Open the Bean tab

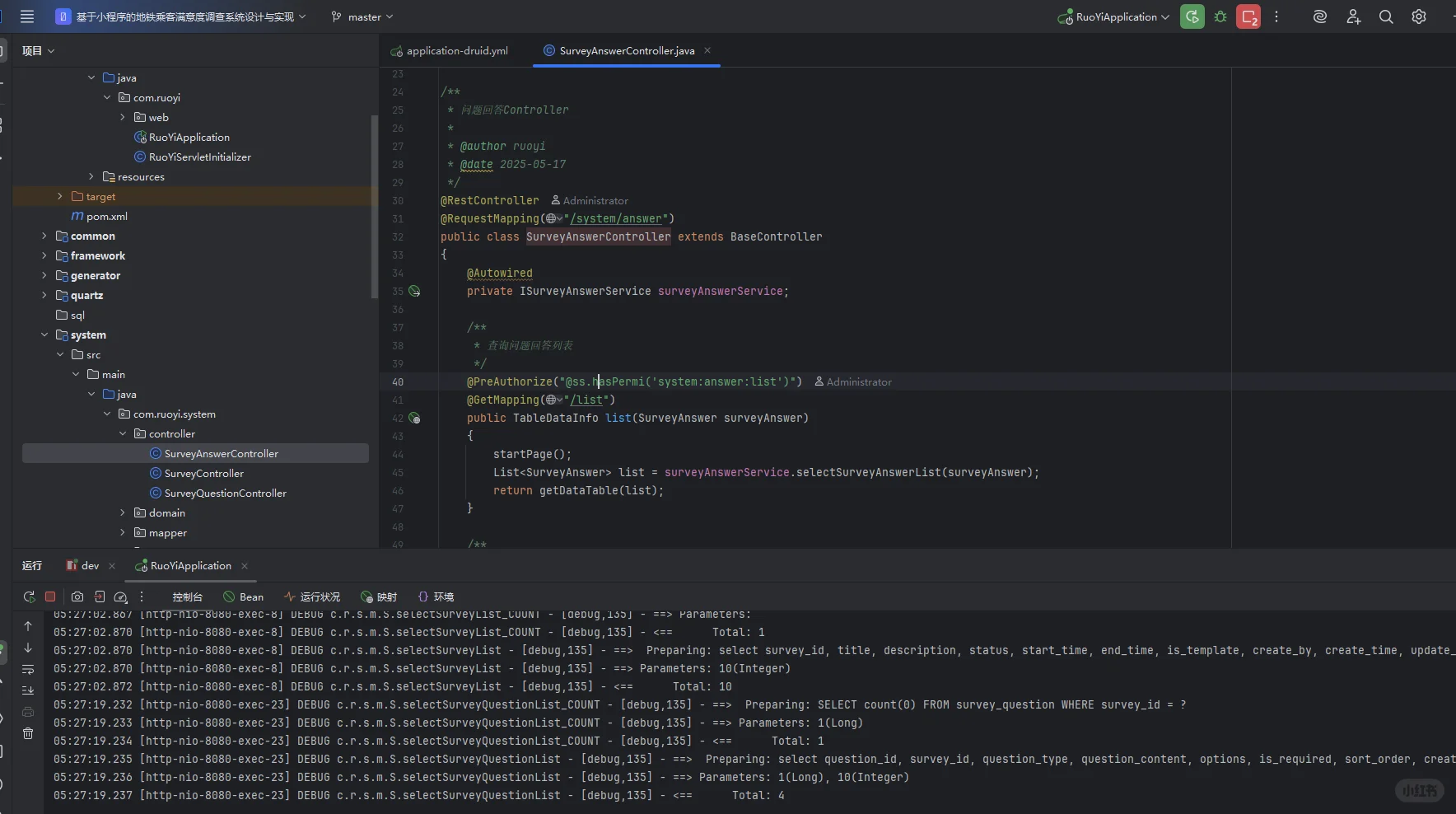pos(244,596)
